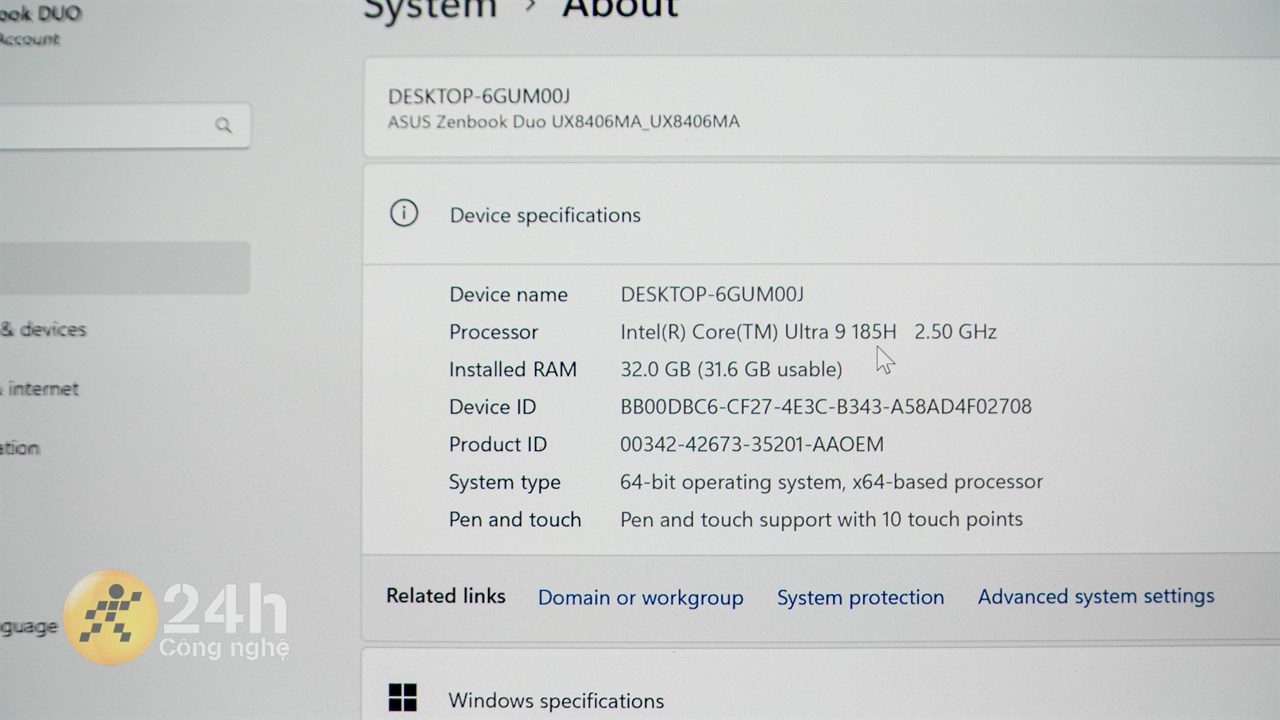1280x720 pixels.
Task: Click the Related links label
Action: pyautogui.click(x=446, y=595)
